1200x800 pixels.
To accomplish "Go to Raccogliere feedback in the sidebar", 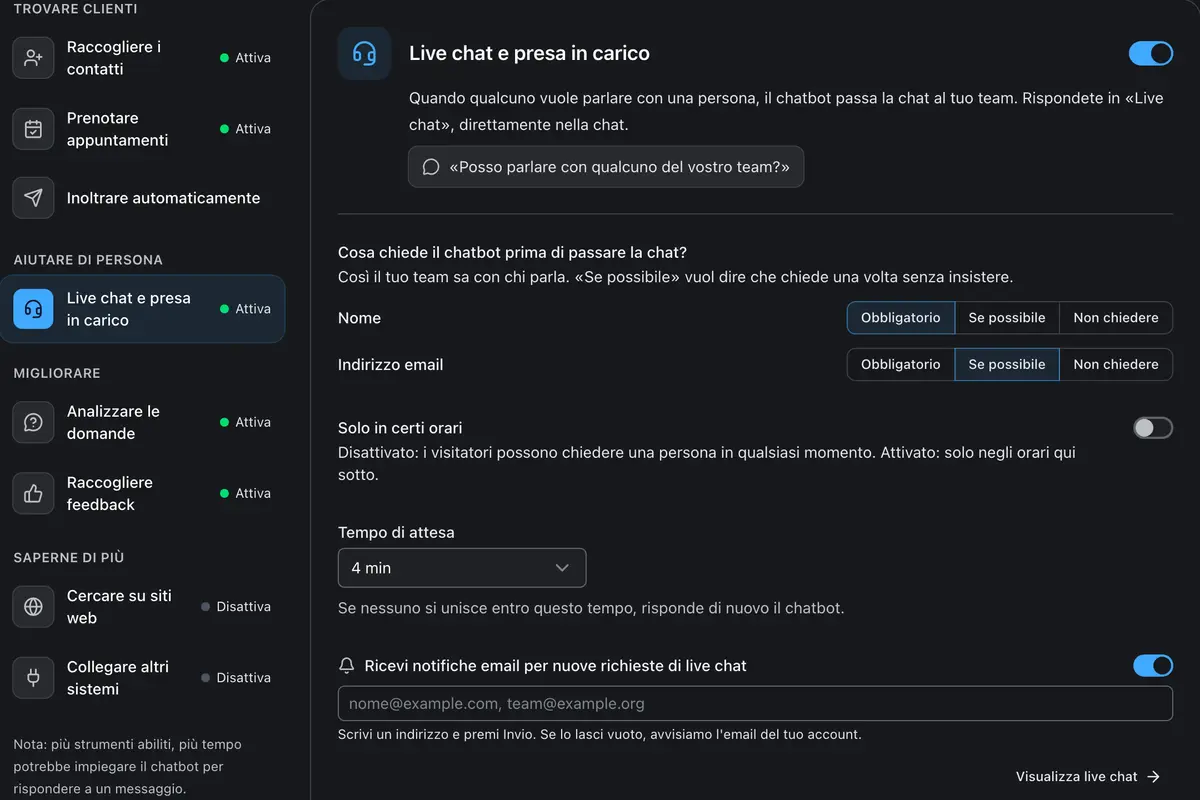I will click(x=142, y=493).
